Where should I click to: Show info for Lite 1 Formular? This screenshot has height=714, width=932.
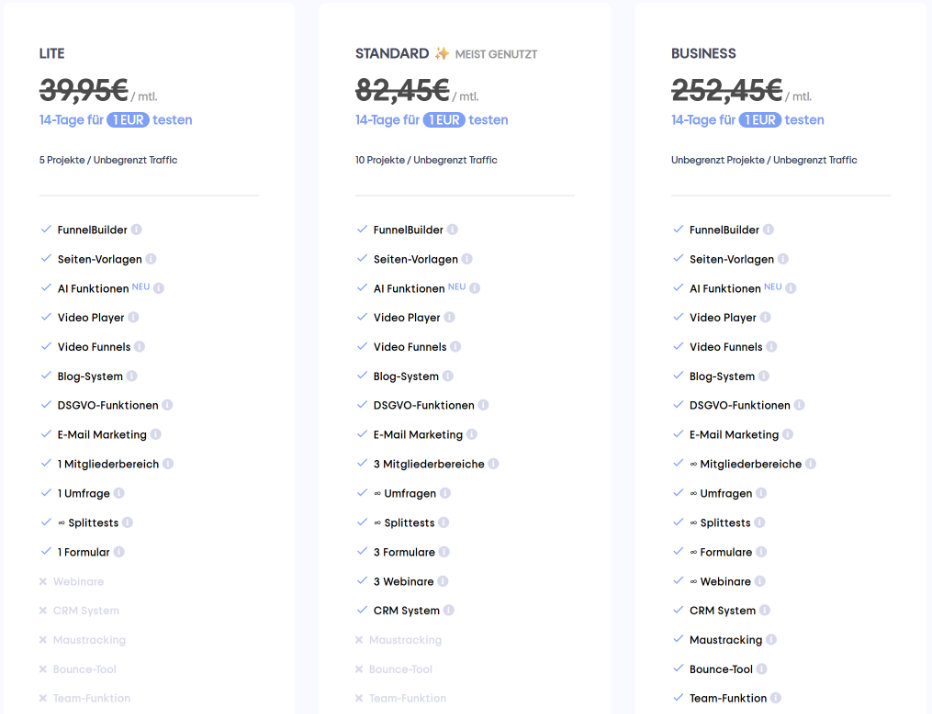(119, 552)
